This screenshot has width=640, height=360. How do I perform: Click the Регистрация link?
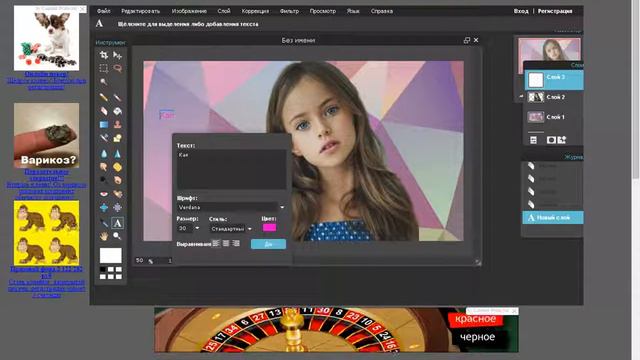[555, 11]
